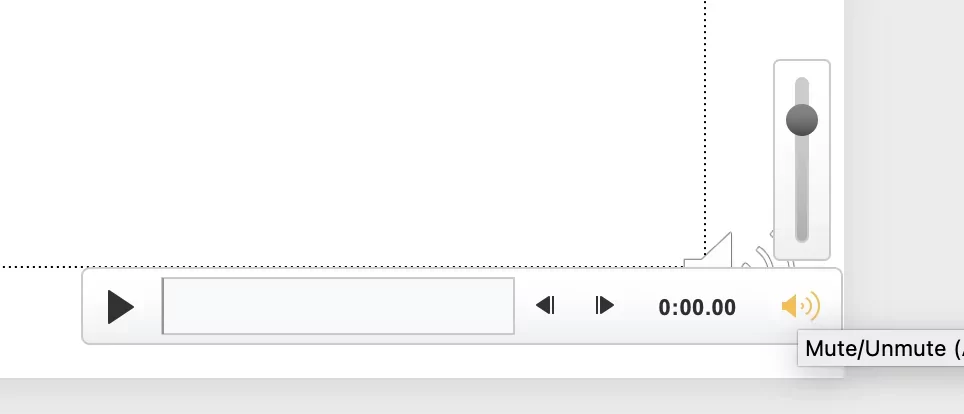This screenshot has height=414, width=964.
Task: Click the round volume slider knob
Action: click(x=802, y=119)
